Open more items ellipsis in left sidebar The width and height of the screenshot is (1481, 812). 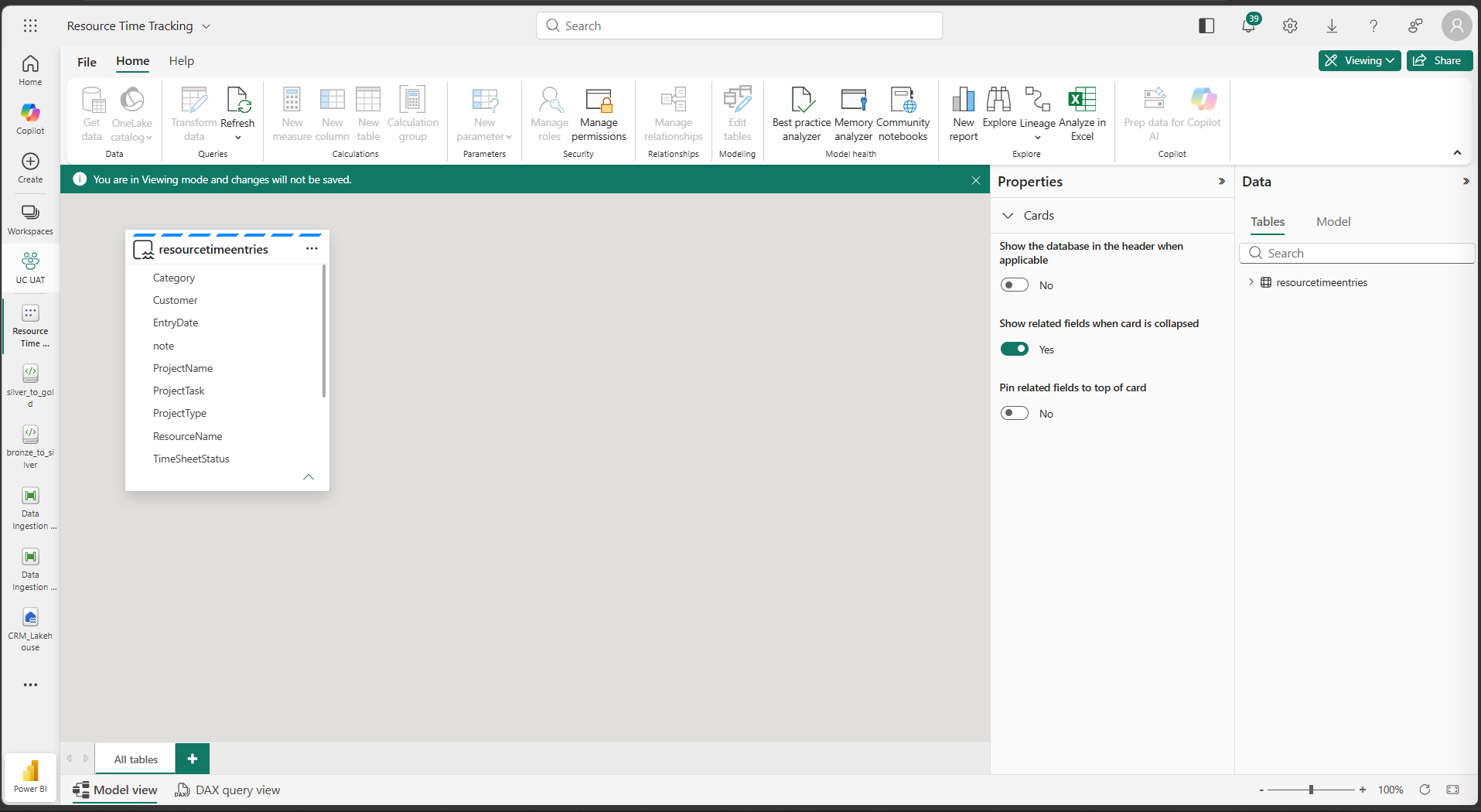[x=30, y=684]
